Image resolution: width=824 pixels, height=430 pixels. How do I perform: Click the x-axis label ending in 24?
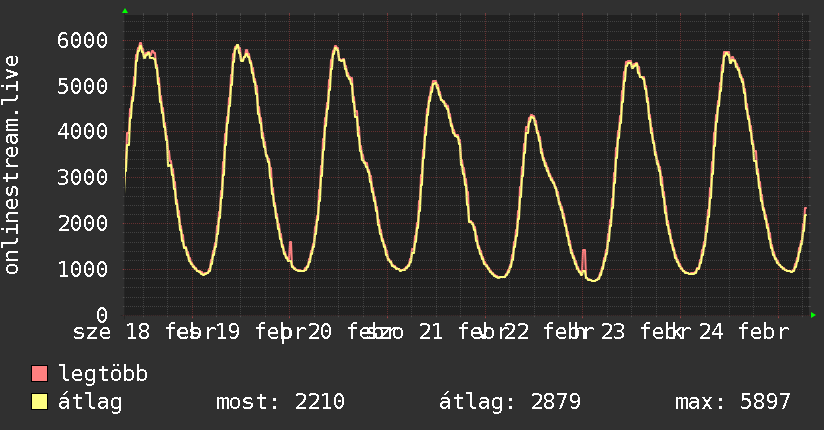[x=682, y=332]
